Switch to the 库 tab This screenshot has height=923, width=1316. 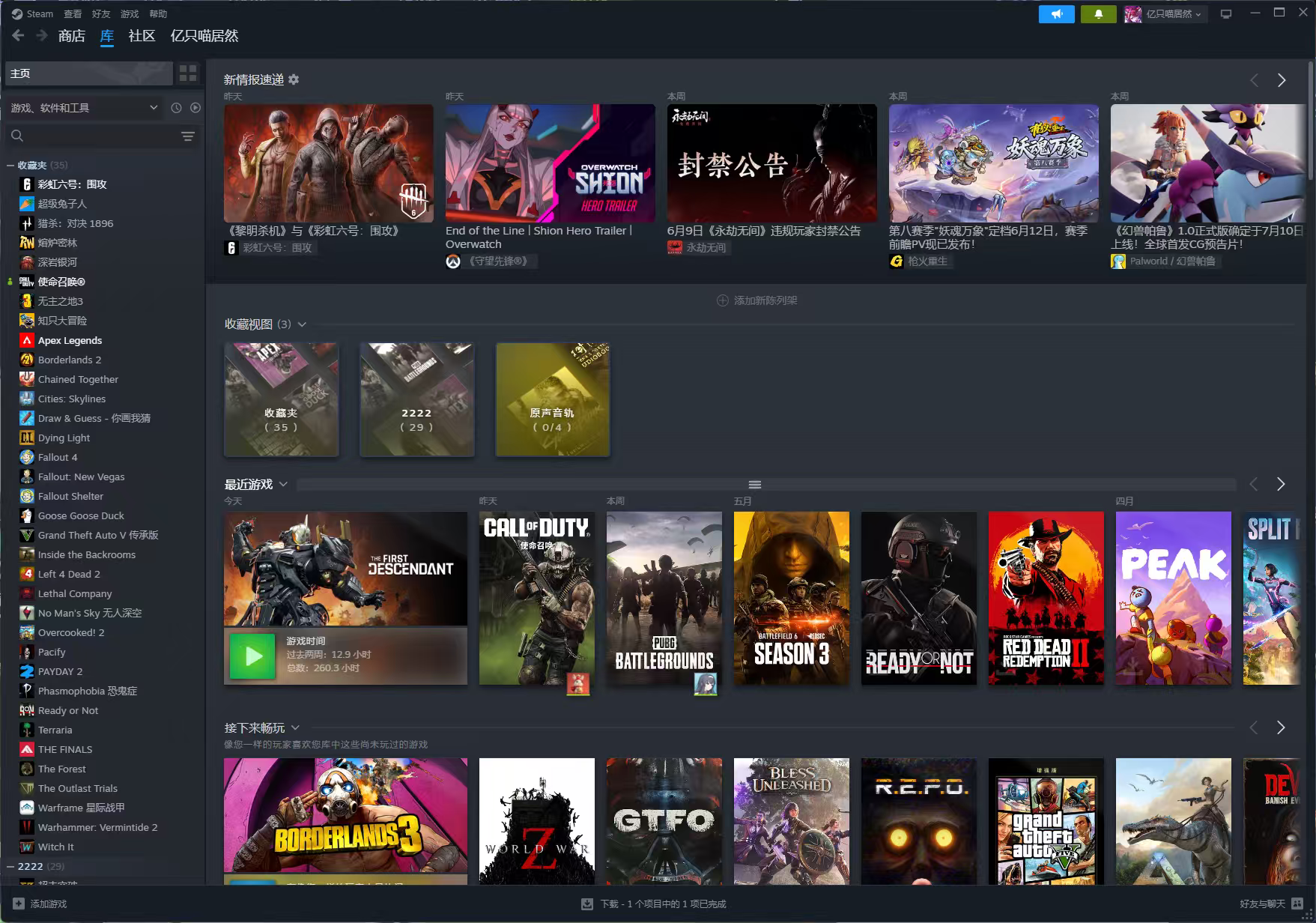pos(107,35)
